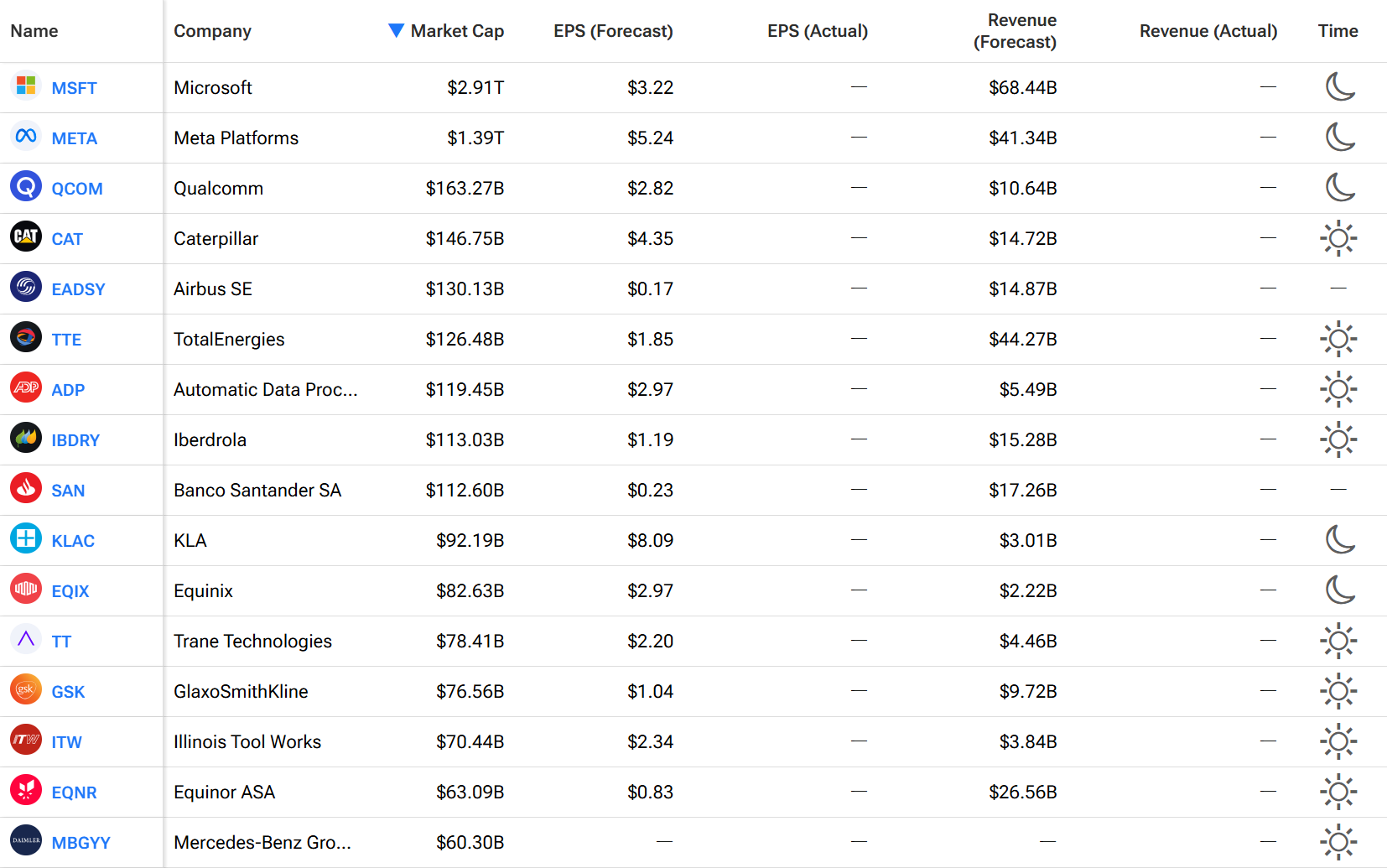Sort by the Name column header
The width and height of the screenshot is (1387, 868).
[34, 31]
